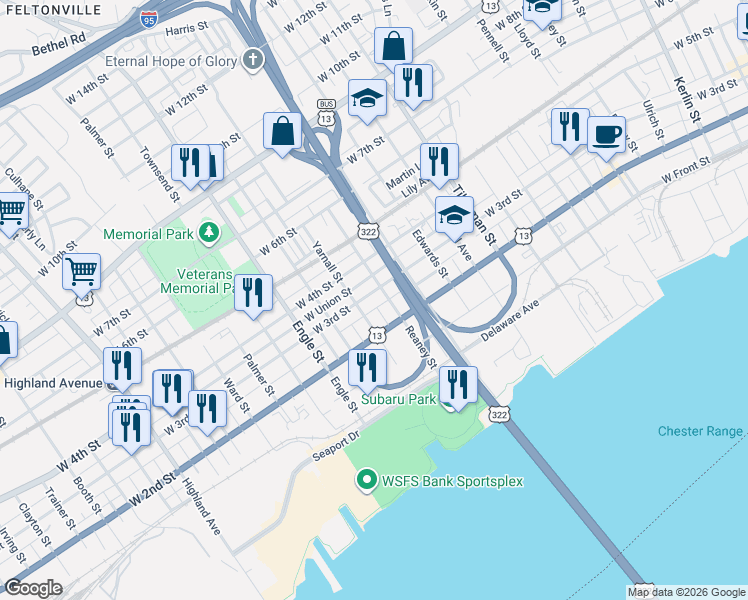Select the Delaware Ave street label
The image size is (748, 600).
click(x=509, y=321)
